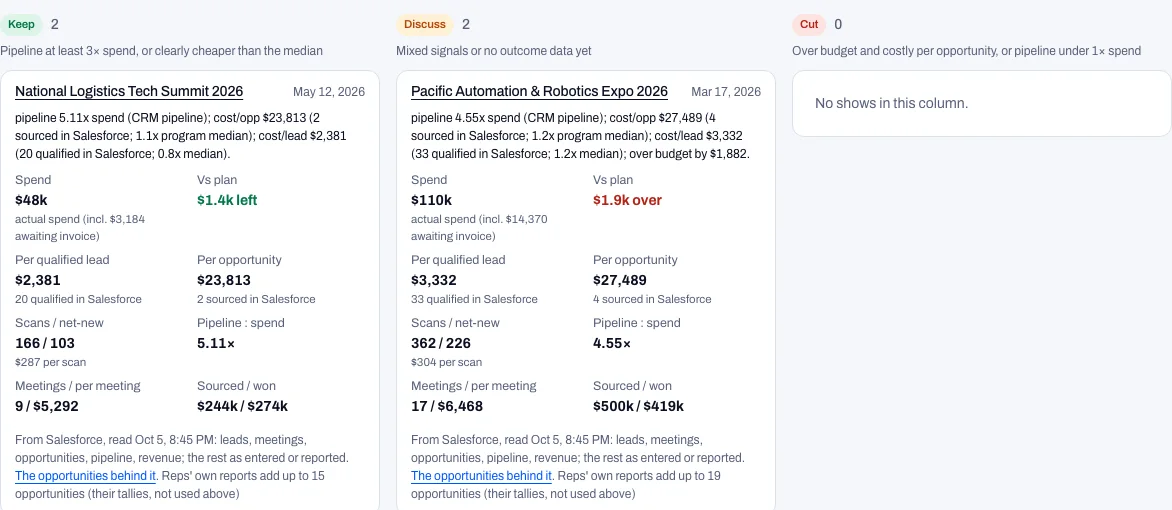Select the Discuss column badge
The image size is (1172, 510).
coord(425,24)
